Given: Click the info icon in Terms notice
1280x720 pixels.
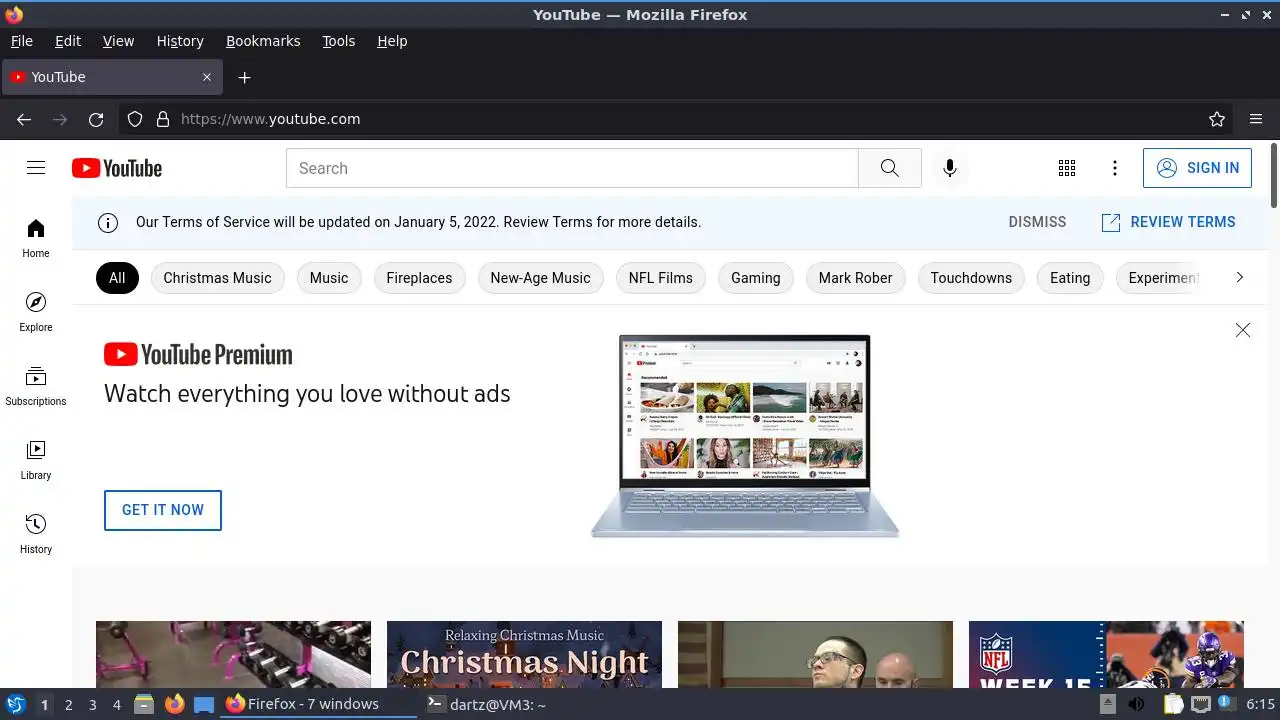Looking at the screenshot, I should coord(108,222).
